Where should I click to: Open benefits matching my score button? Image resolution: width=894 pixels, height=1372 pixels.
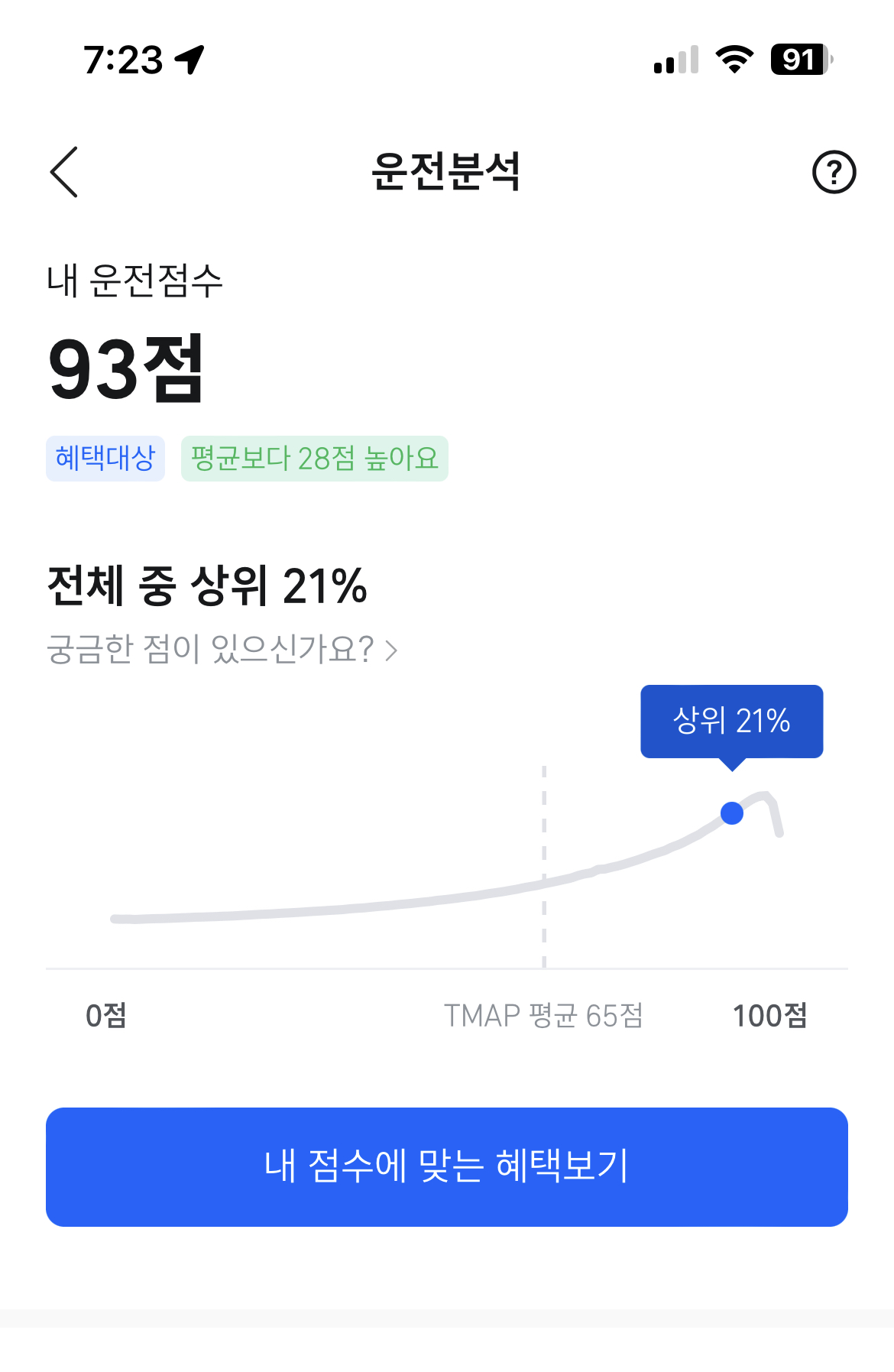coord(447,1166)
